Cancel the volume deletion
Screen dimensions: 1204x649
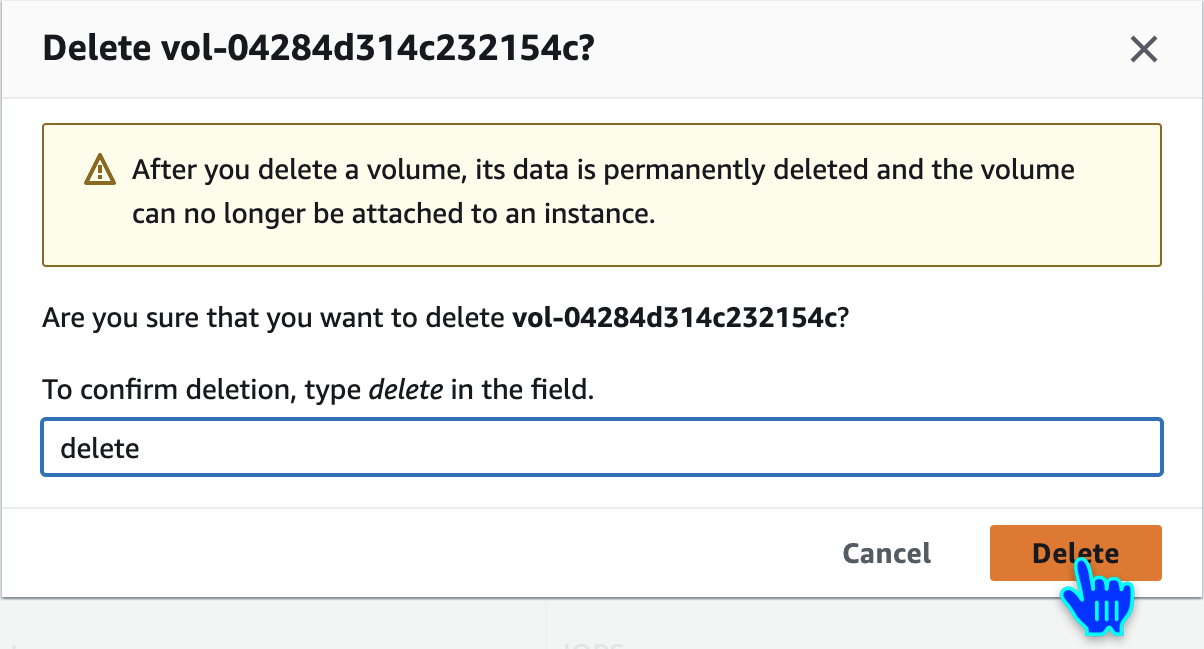click(886, 553)
